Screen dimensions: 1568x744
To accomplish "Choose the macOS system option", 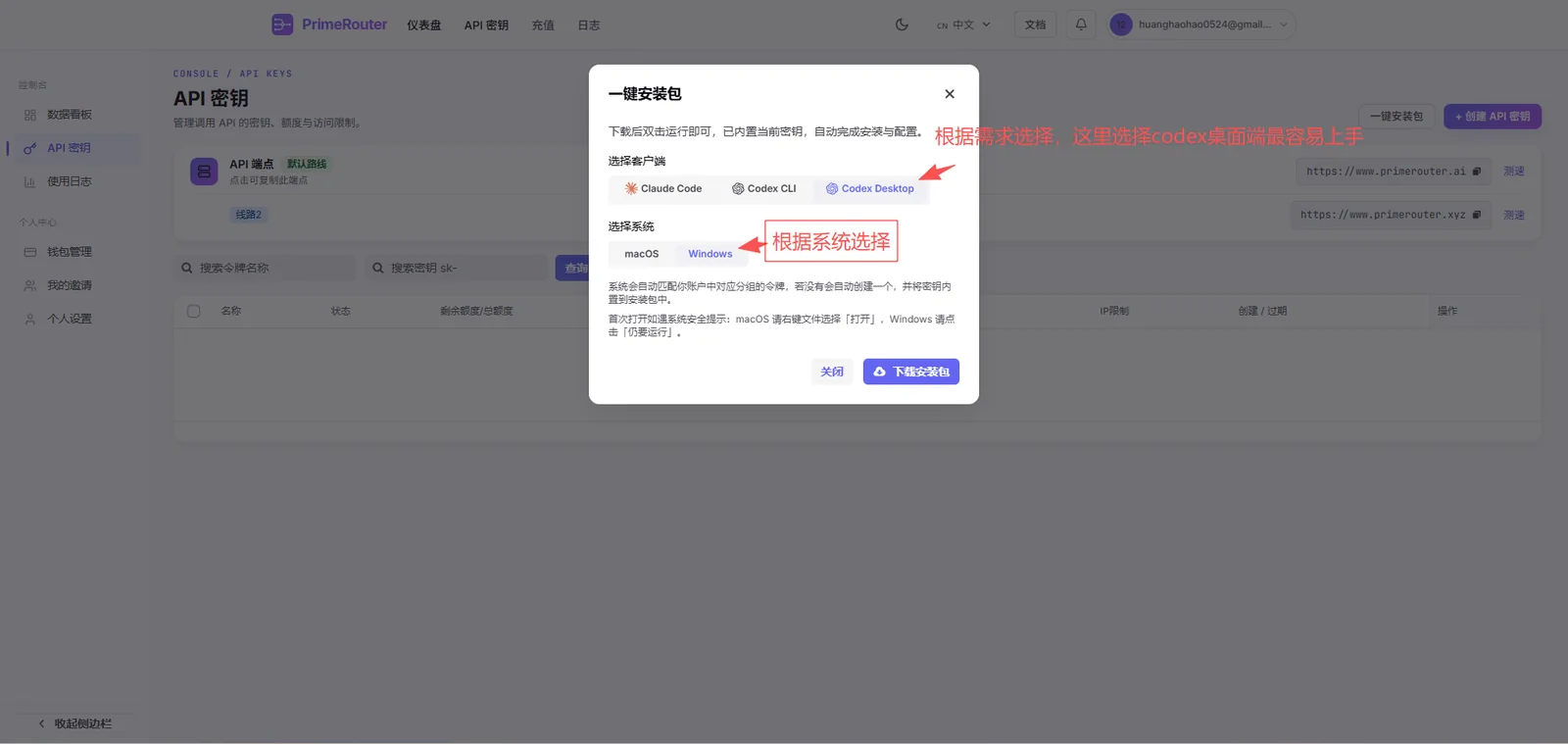I will pos(642,254).
